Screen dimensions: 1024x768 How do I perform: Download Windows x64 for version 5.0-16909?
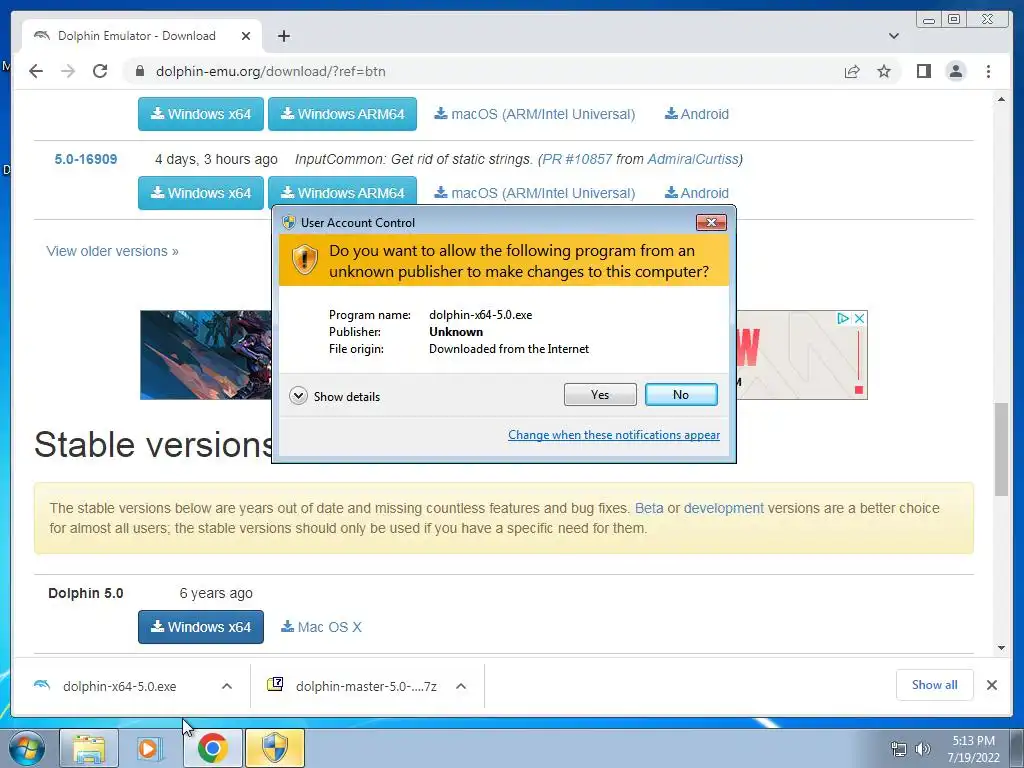click(x=200, y=193)
